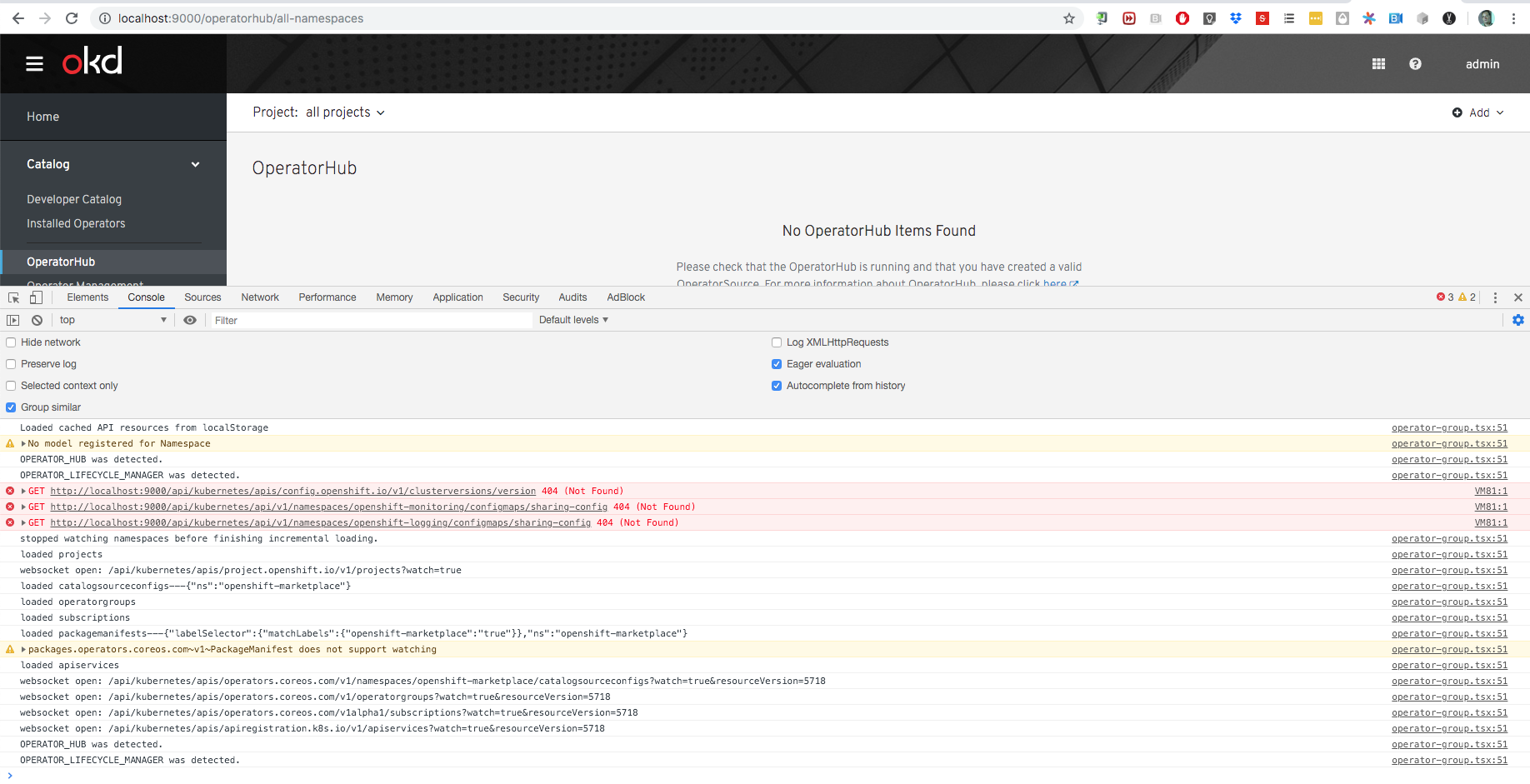The height and width of the screenshot is (784, 1530).
Task: Toggle the device toolbar in DevTools
Action: click(35, 297)
